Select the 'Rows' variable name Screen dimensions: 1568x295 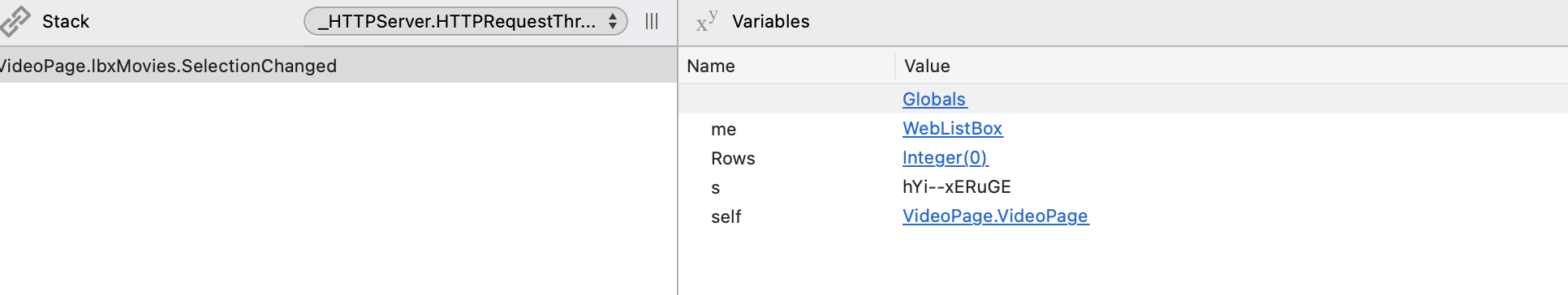(733, 158)
